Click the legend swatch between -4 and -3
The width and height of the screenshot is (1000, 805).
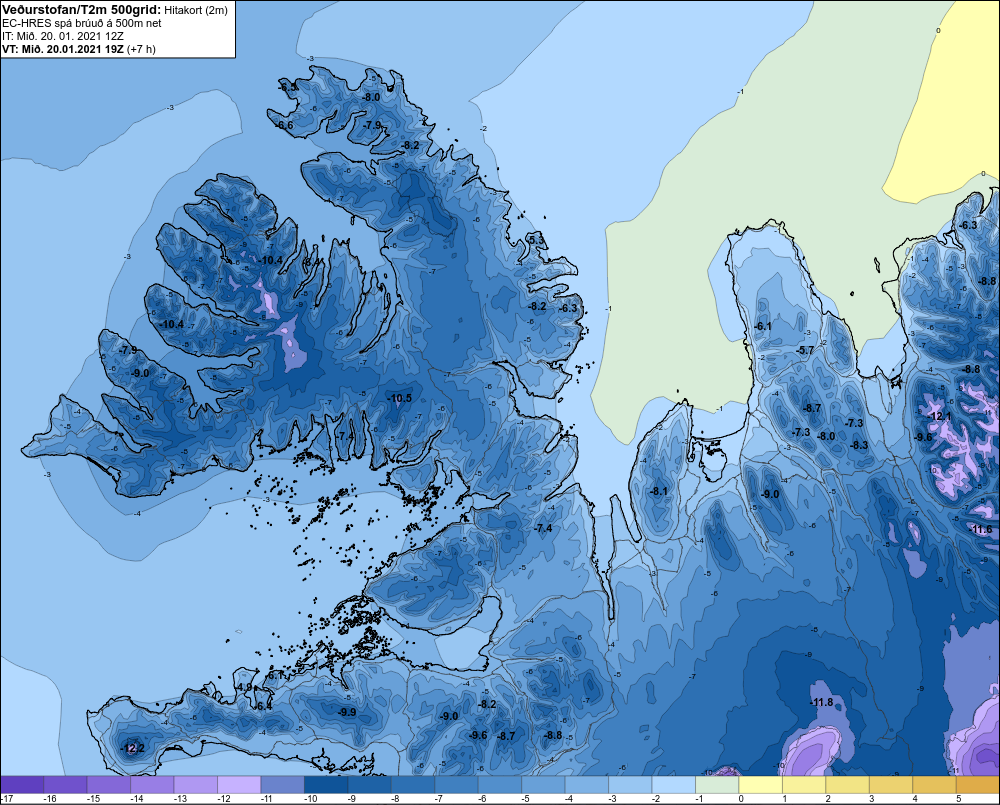[586, 785]
